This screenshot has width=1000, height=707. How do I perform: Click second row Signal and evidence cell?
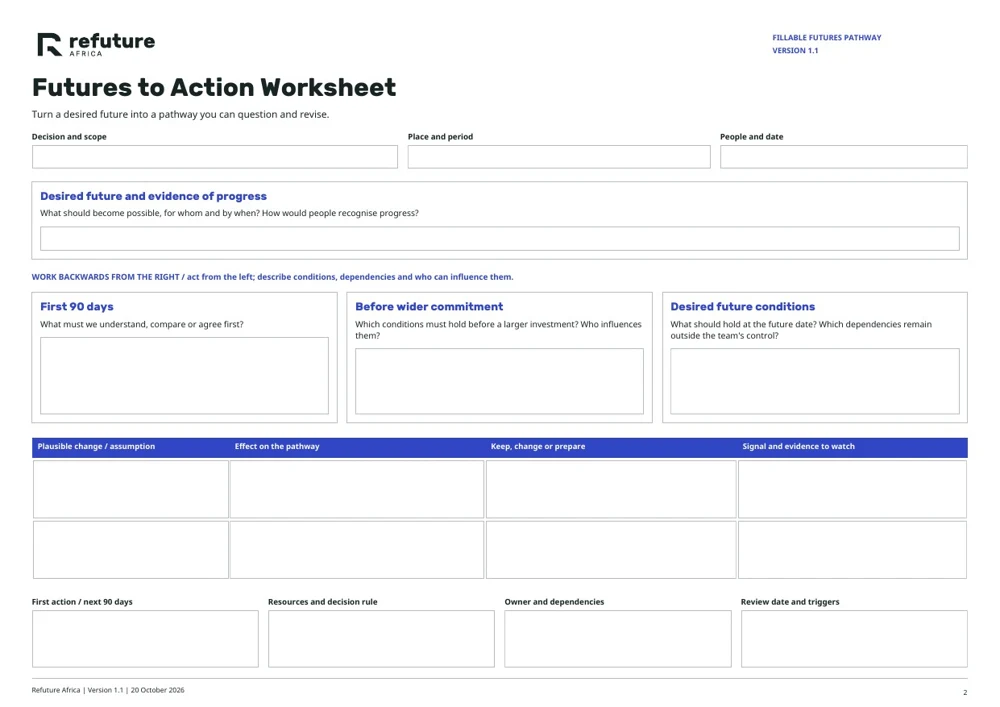(x=853, y=550)
